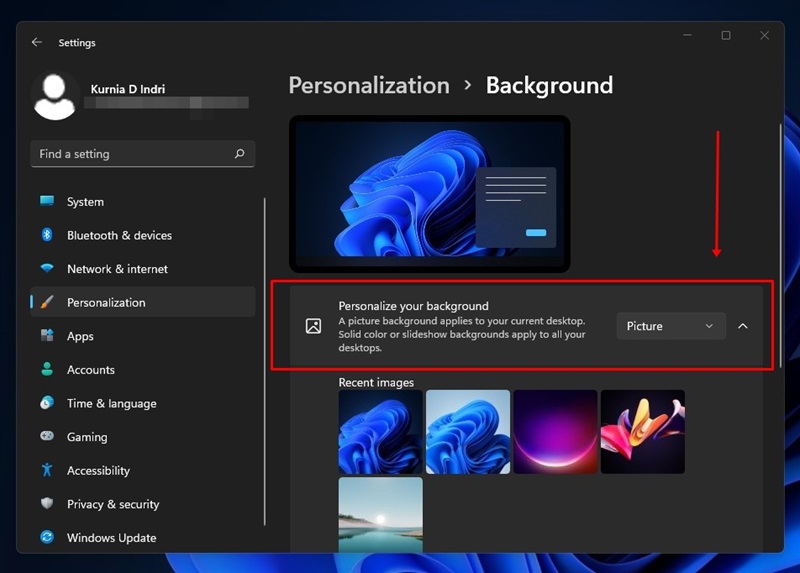
Task: Click the Personalization breadcrumb link
Action: (369, 85)
